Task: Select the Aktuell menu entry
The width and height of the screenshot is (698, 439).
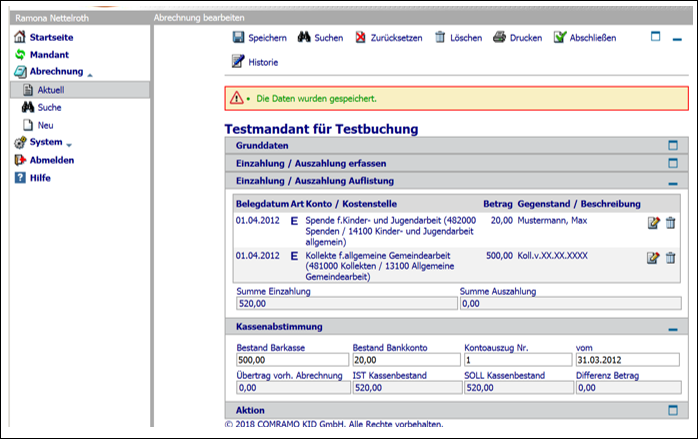Action: click(51, 90)
